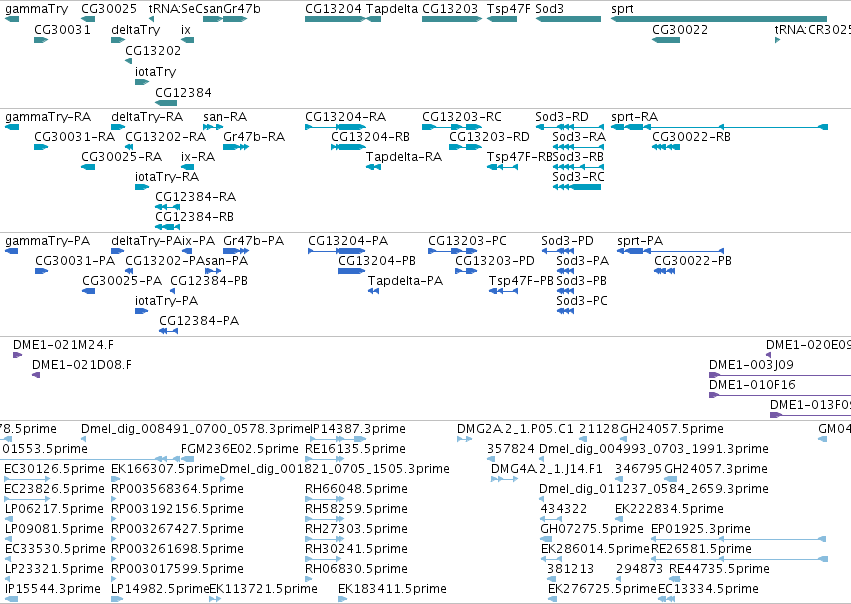Image resolution: width=851 pixels, height=604 pixels.
Task: Select the gammaTry-PA protein
Action: (11, 251)
